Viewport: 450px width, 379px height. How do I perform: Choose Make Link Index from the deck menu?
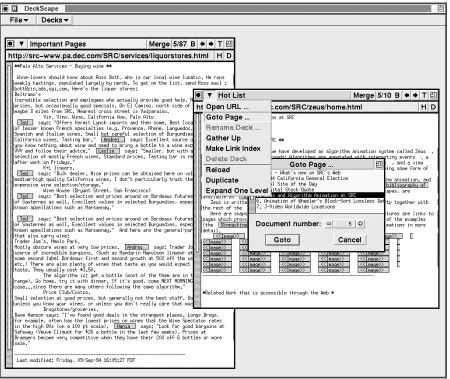point(237,148)
